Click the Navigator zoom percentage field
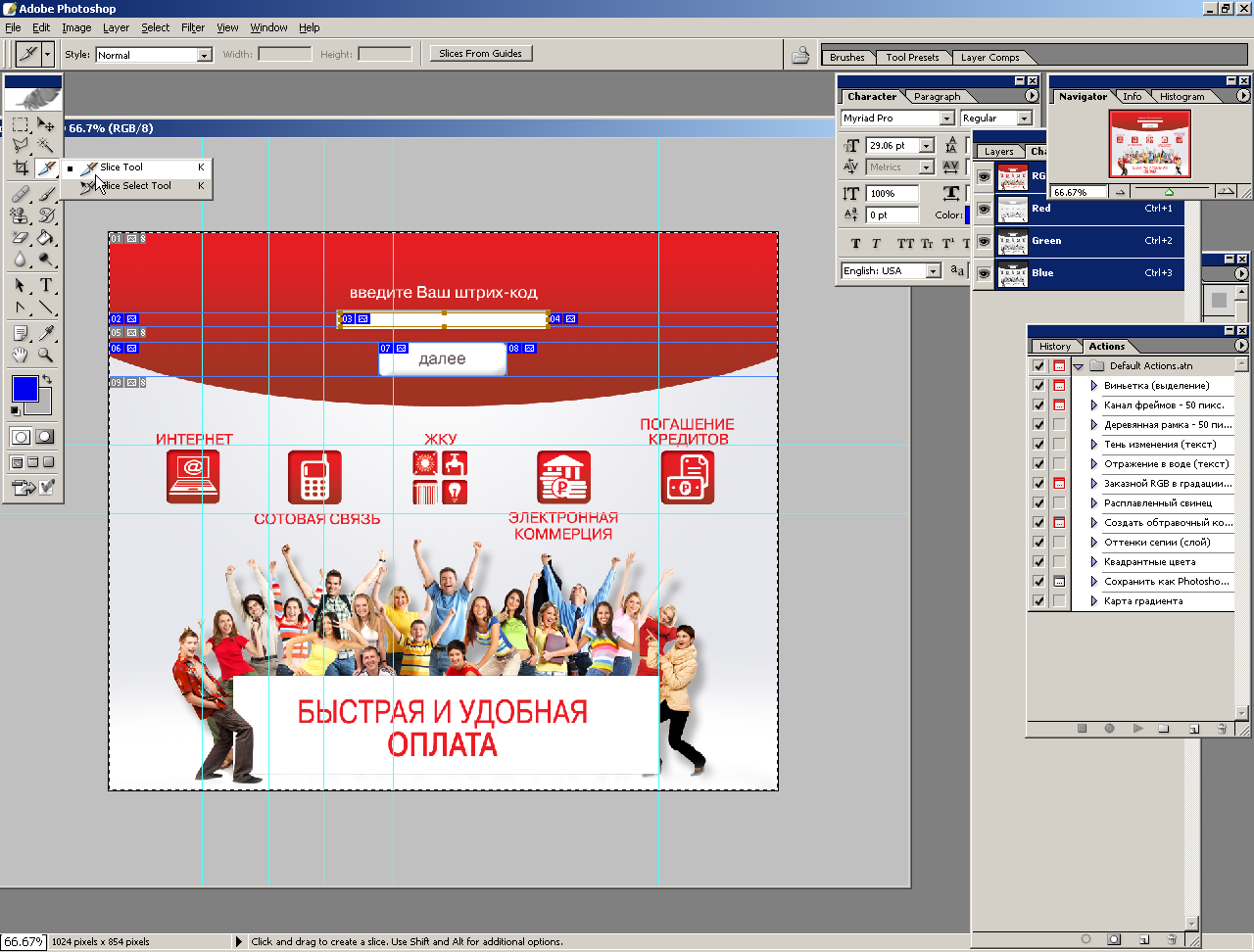This screenshot has height=952, width=1254. (1079, 192)
